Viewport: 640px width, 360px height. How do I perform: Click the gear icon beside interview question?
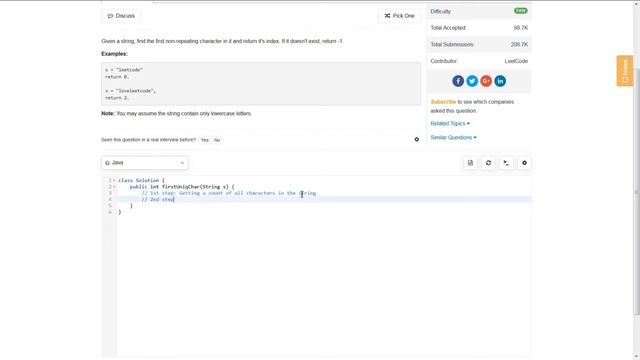[x=416, y=140]
